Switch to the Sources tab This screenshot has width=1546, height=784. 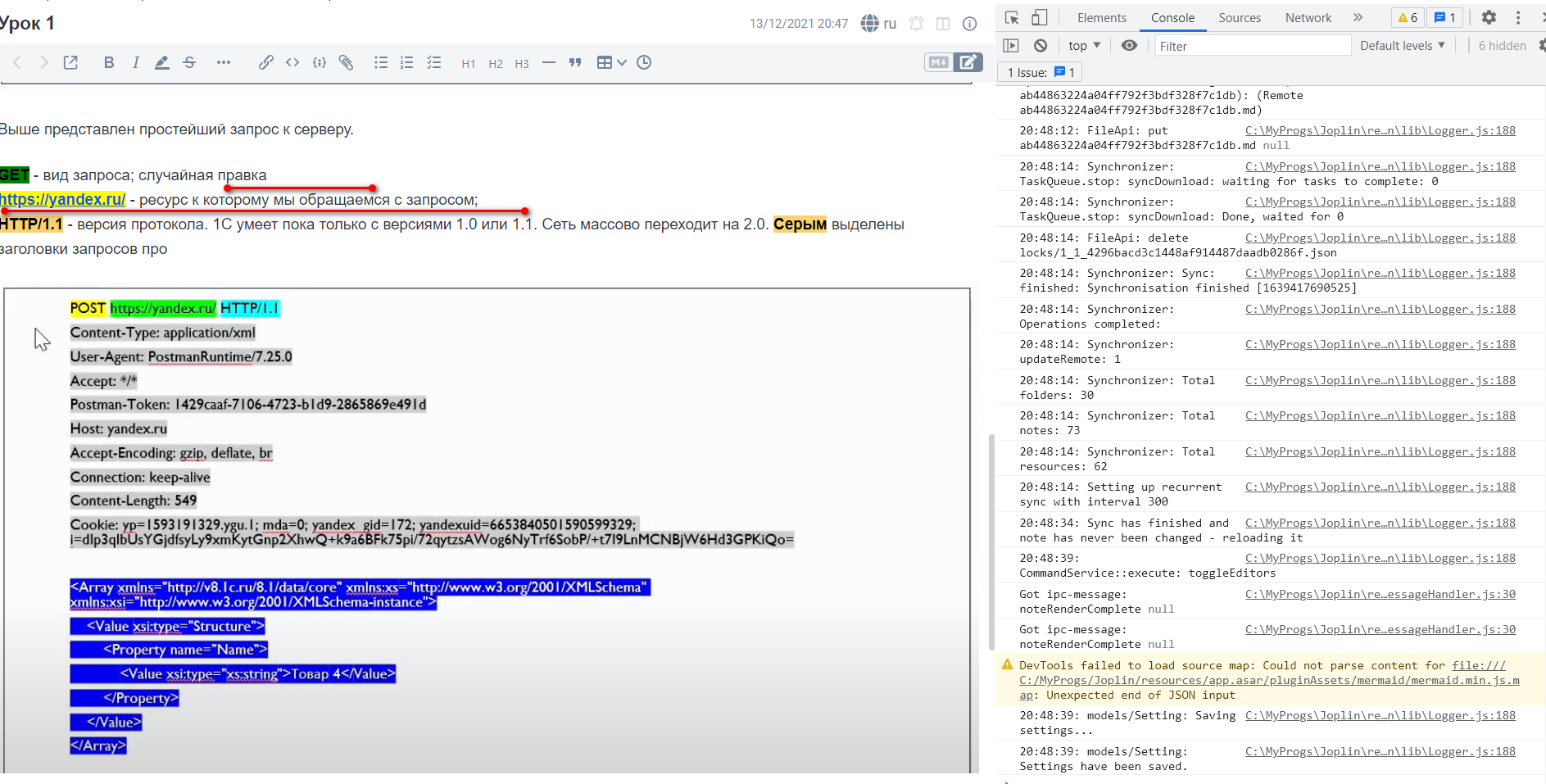coord(1240,17)
